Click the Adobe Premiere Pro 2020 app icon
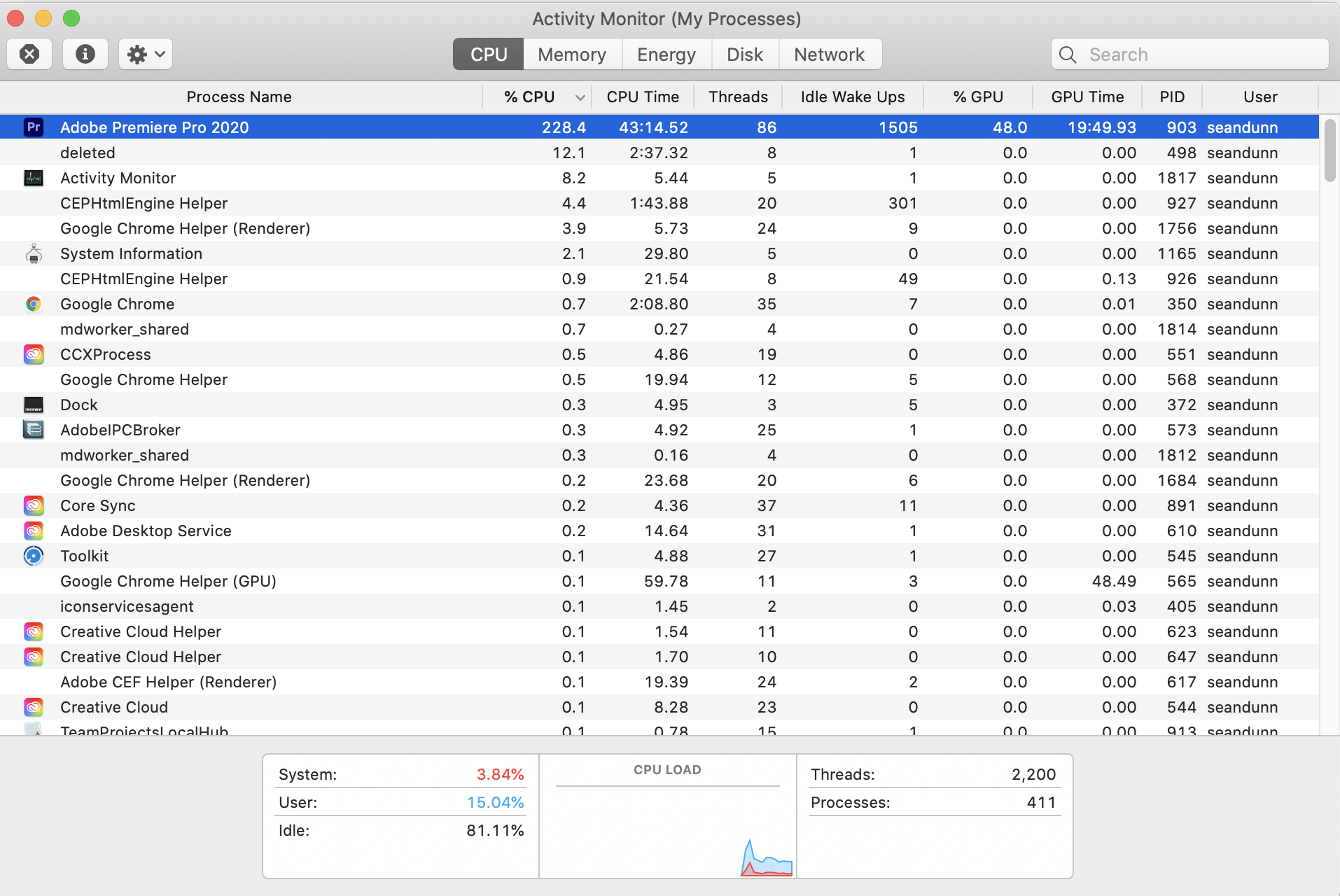Image resolution: width=1340 pixels, height=896 pixels. (x=34, y=127)
